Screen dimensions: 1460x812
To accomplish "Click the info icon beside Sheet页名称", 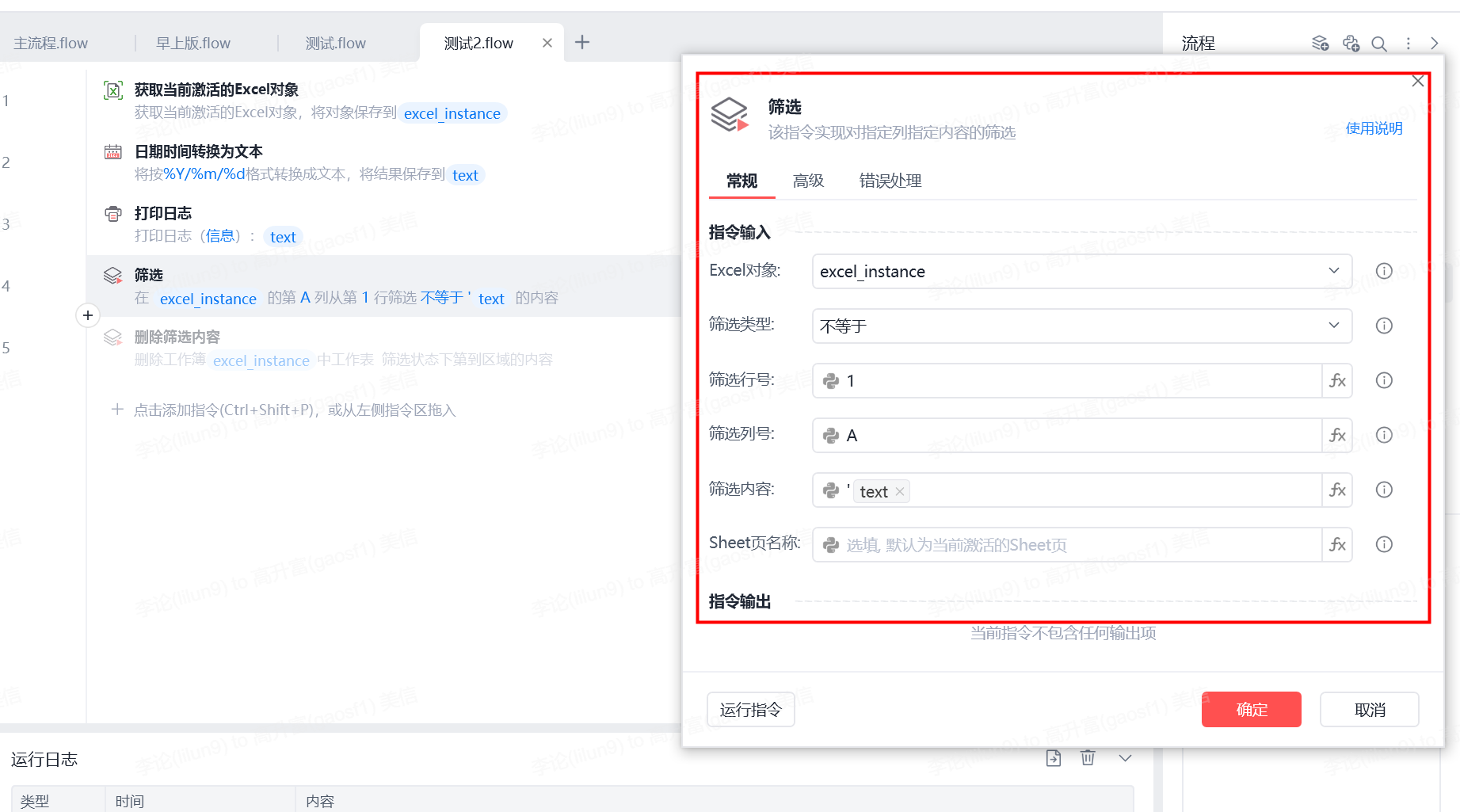I will 1384,544.
